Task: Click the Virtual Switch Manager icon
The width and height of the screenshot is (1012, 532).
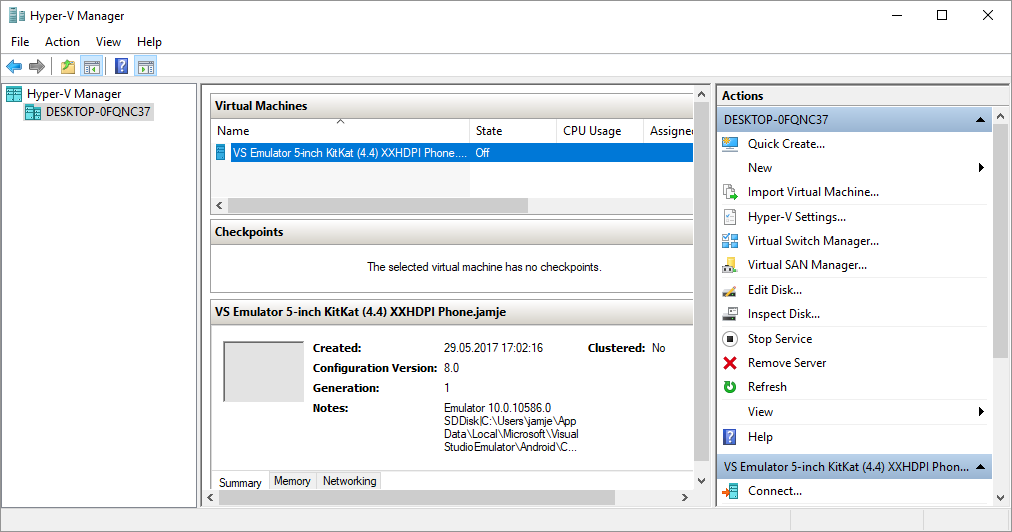Action: 730,241
